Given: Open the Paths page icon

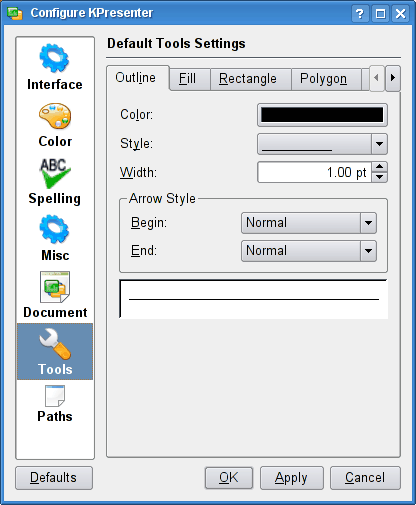Looking at the screenshot, I should [x=55, y=396].
